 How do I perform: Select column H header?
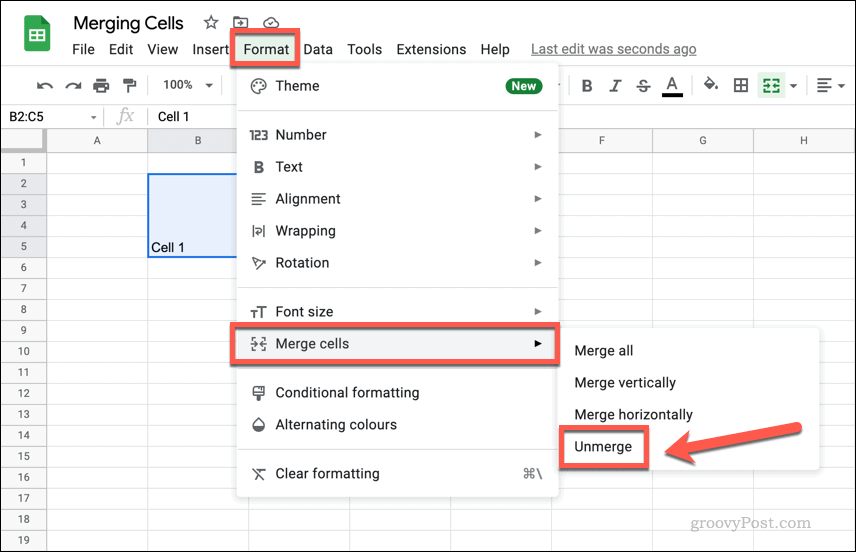coord(804,141)
